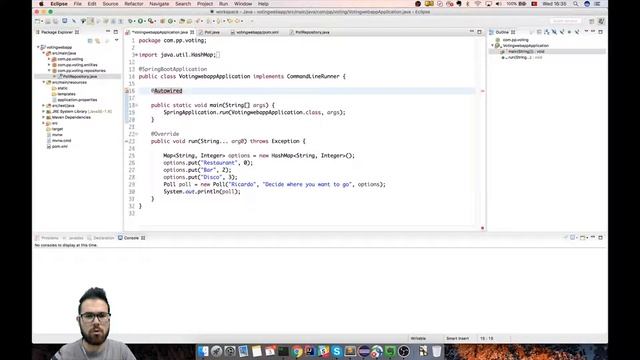Click the Spotlight search icon in menu bar
640x360 pixels.
[576, 4]
